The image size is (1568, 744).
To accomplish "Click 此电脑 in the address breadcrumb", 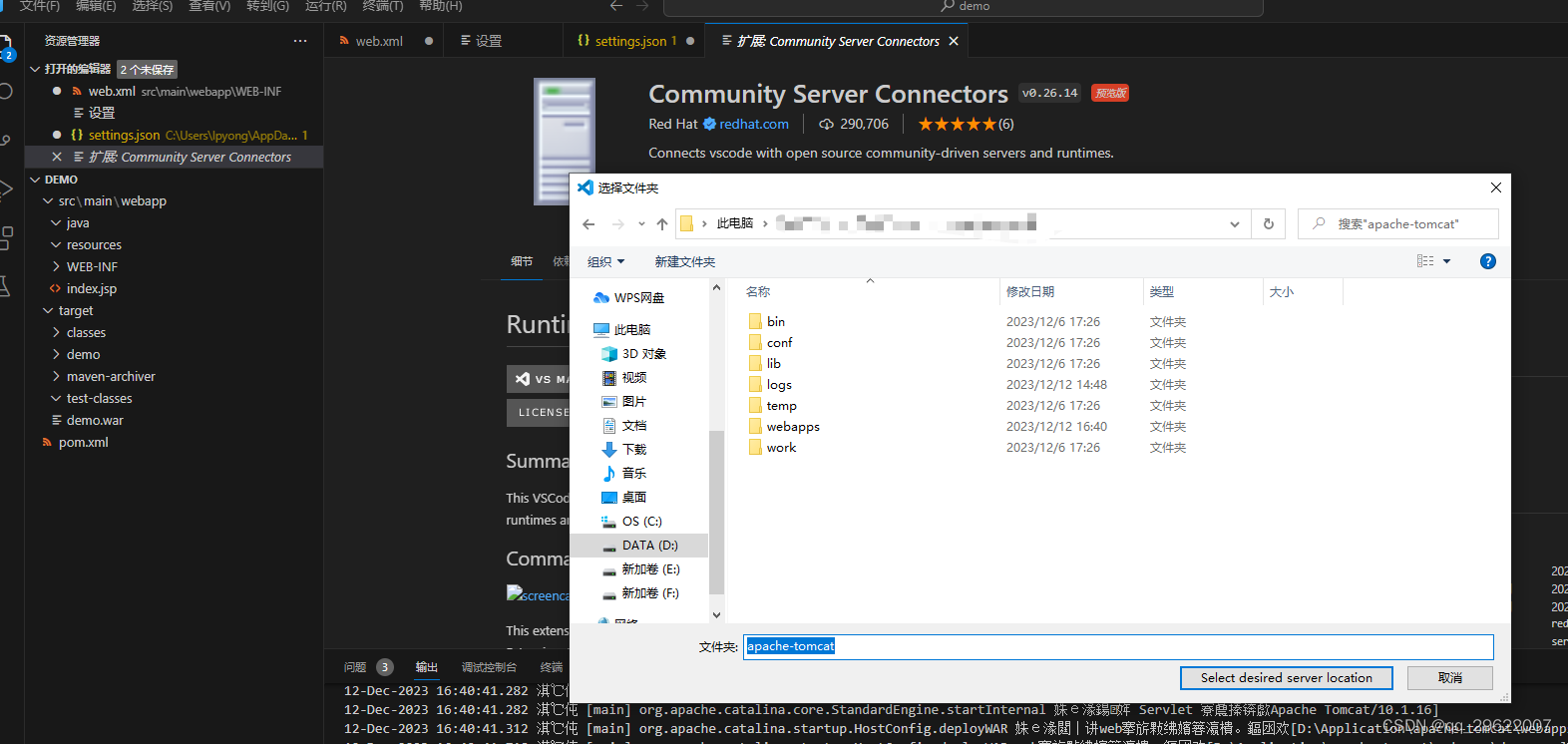I will pyautogui.click(x=735, y=224).
